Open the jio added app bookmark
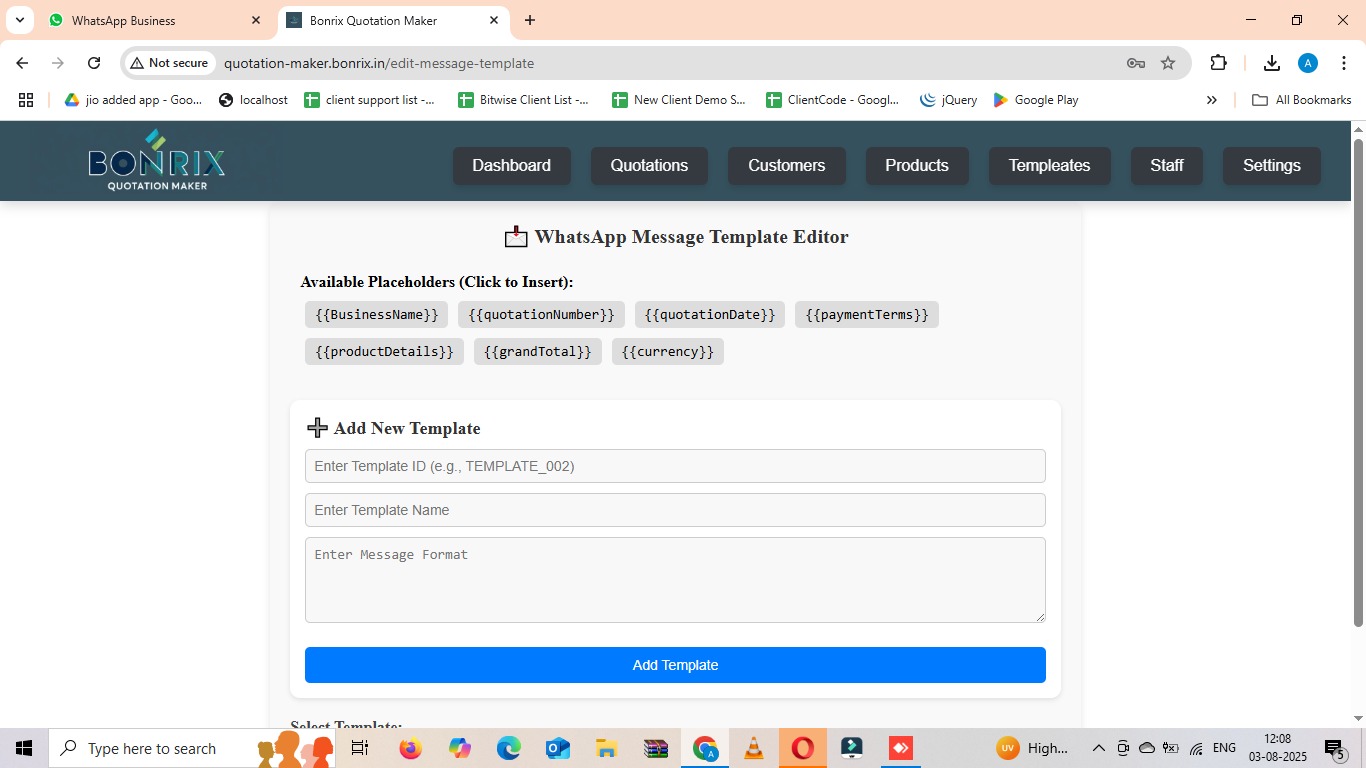Viewport: 1366px width, 768px height. click(x=133, y=100)
